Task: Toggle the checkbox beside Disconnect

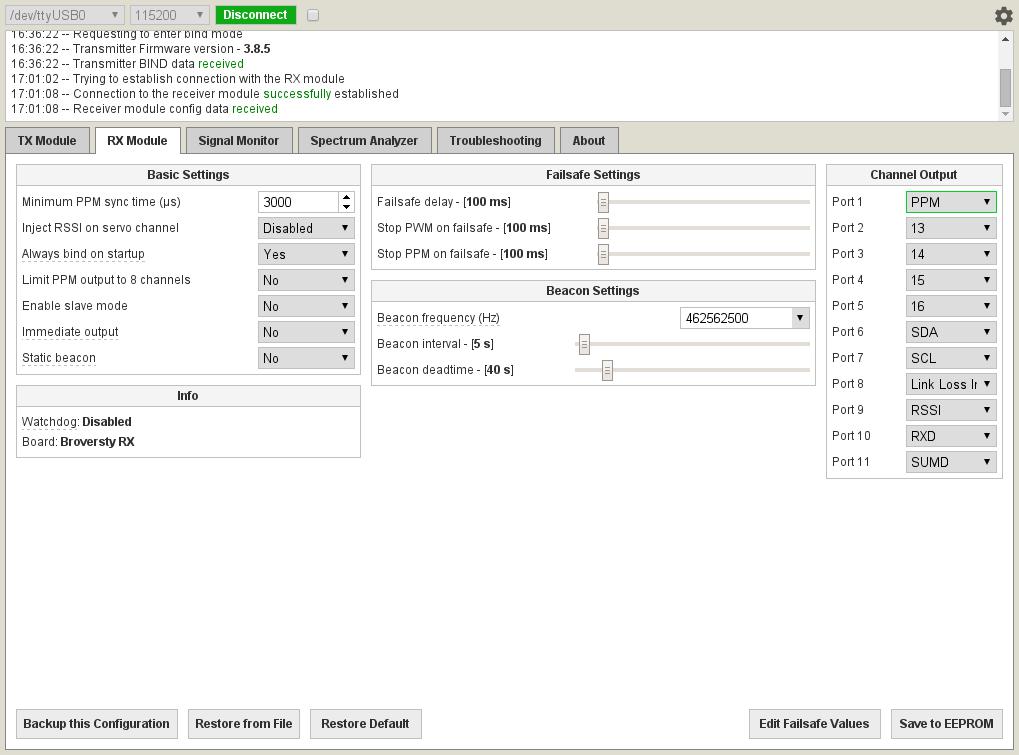Action: click(313, 15)
